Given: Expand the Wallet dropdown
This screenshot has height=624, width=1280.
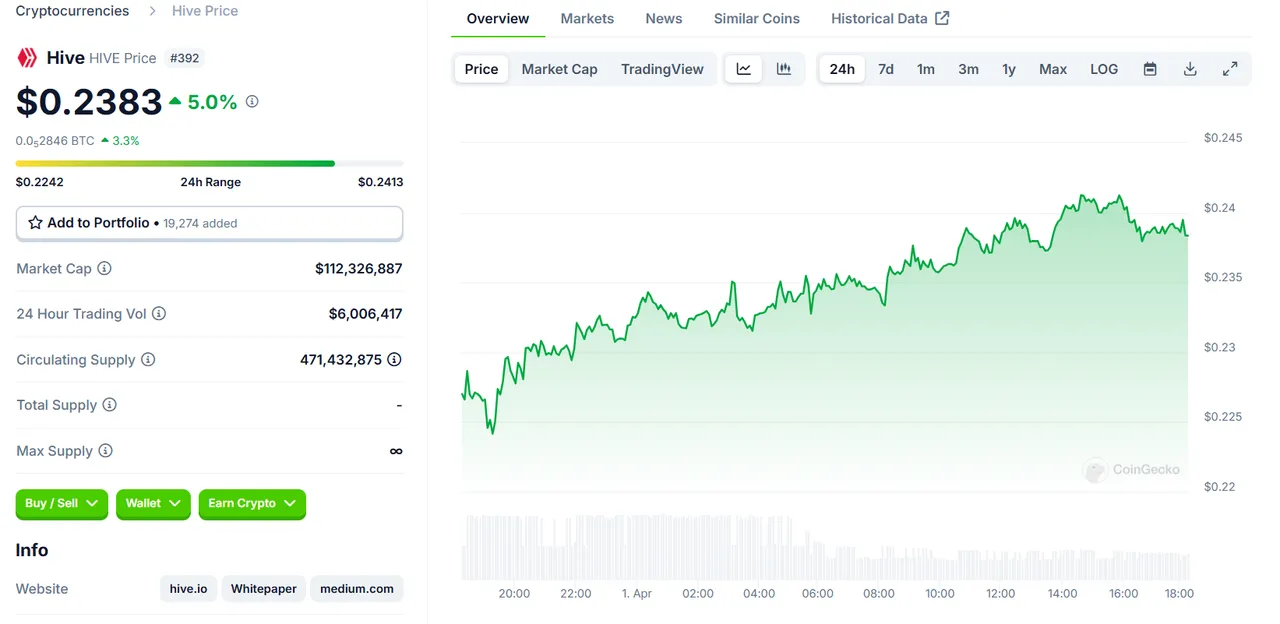Looking at the screenshot, I should [153, 503].
